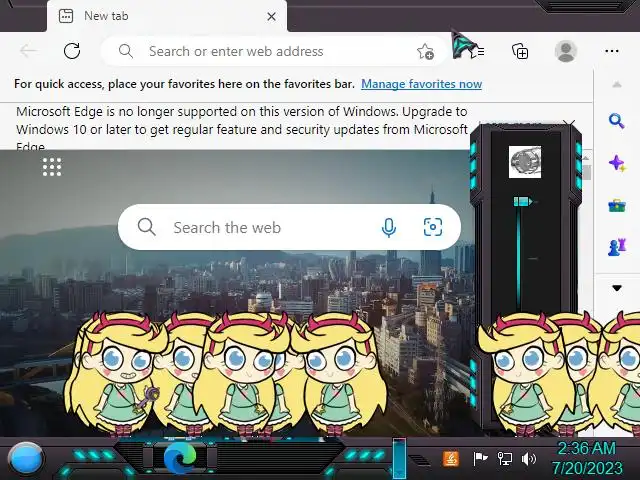Open Java tray icon
640x480 pixels.
[x=451, y=459]
